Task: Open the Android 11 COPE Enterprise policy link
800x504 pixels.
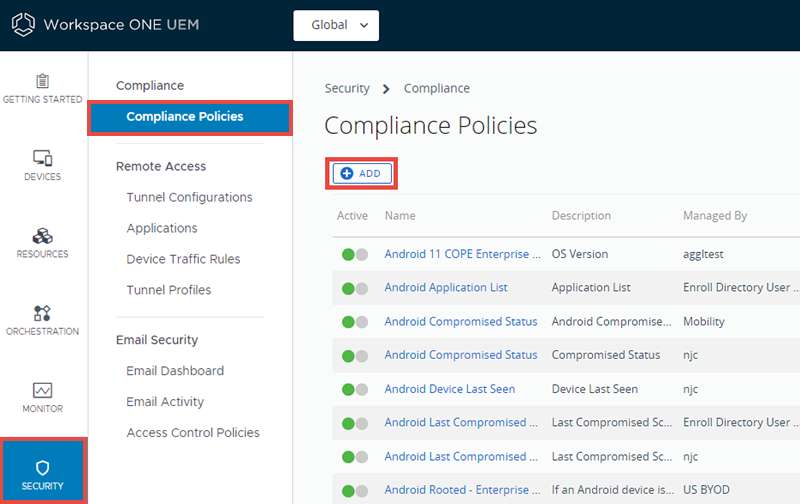Action: (x=462, y=254)
